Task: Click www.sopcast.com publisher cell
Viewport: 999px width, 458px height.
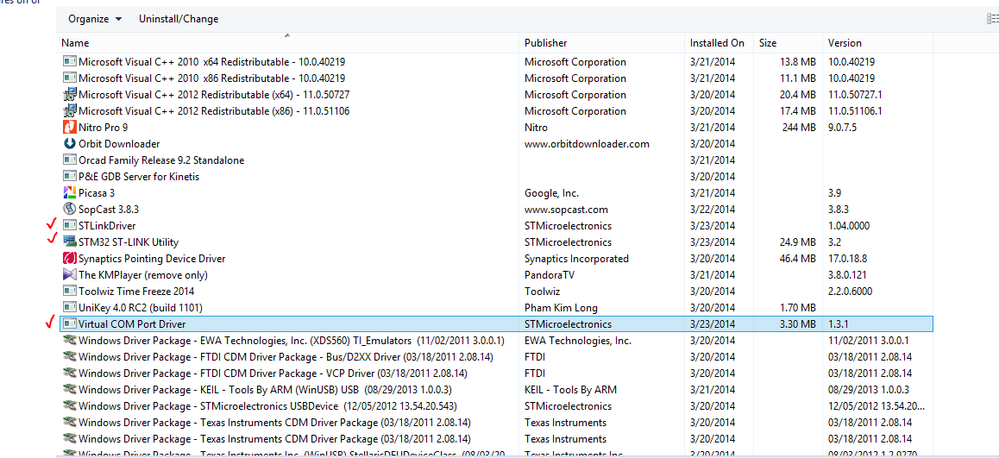Action: (x=566, y=210)
